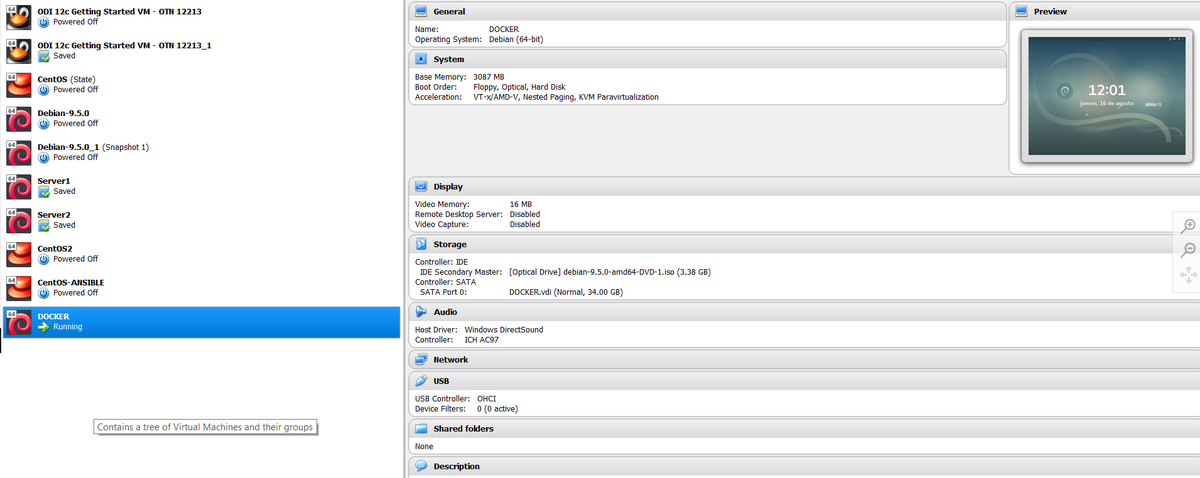Open the Display settings header link
Image resolution: width=1200 pixels, height=478 pixels.
pyautogui.click(x=448, y=187)
